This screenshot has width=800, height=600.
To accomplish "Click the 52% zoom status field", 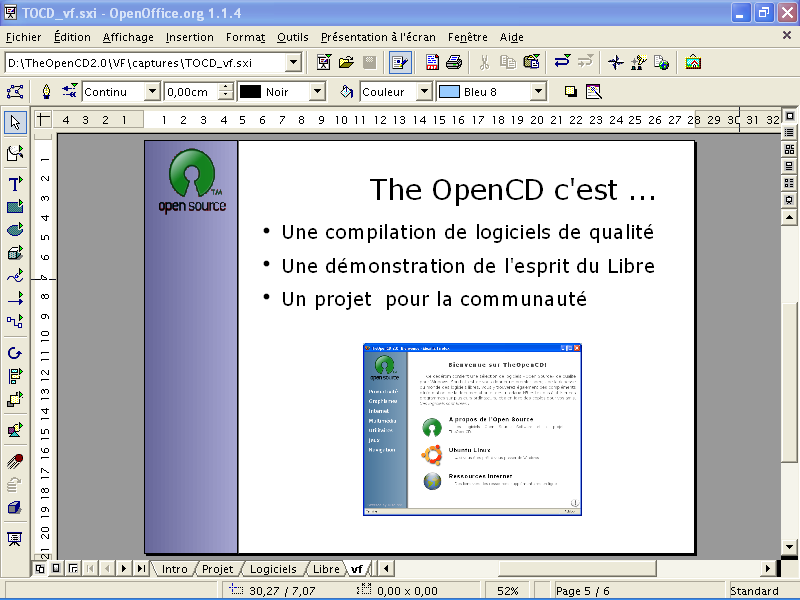I will point(508,591).
